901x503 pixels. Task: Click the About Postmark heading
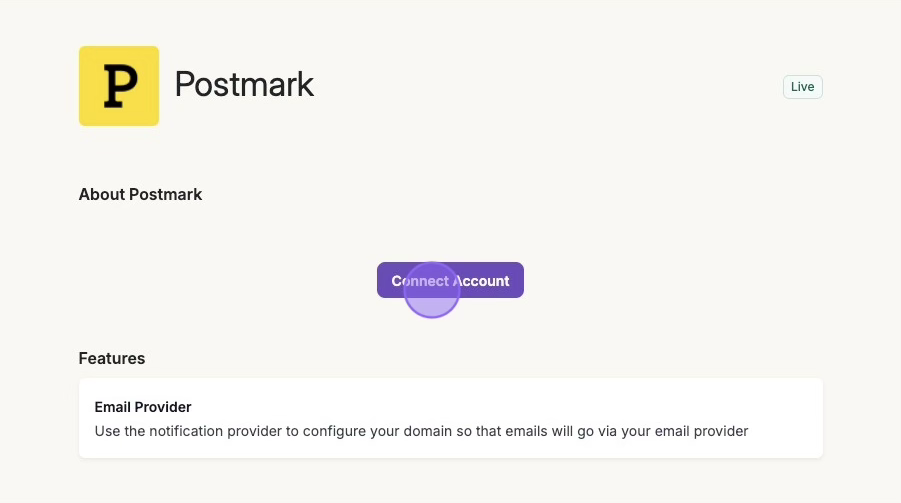140,194
